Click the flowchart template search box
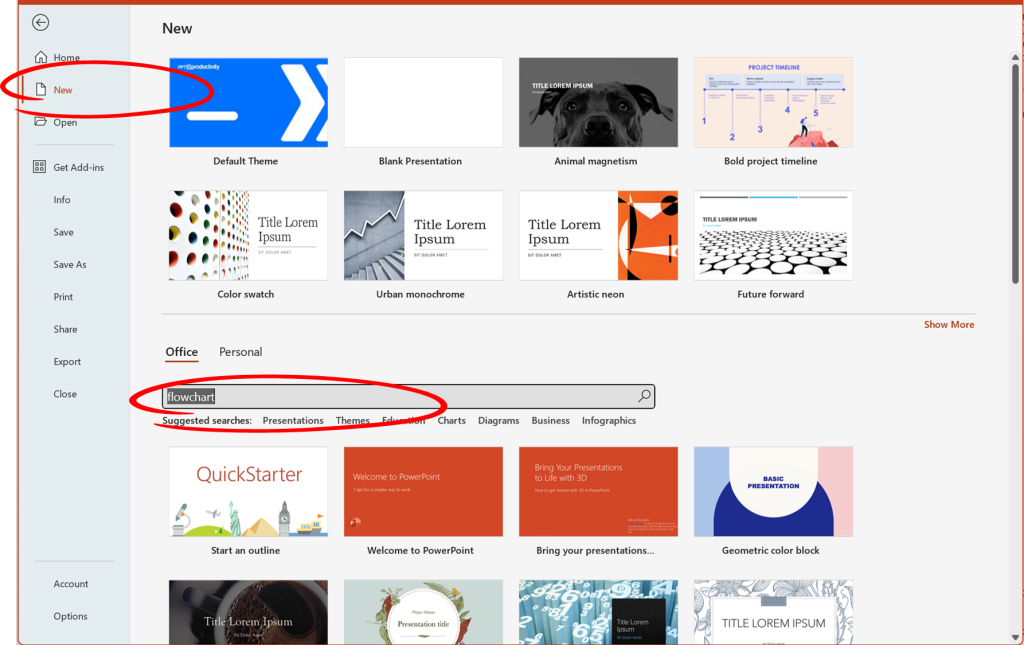Viewport: 1024px width, 645px height. tap(408, 396)
